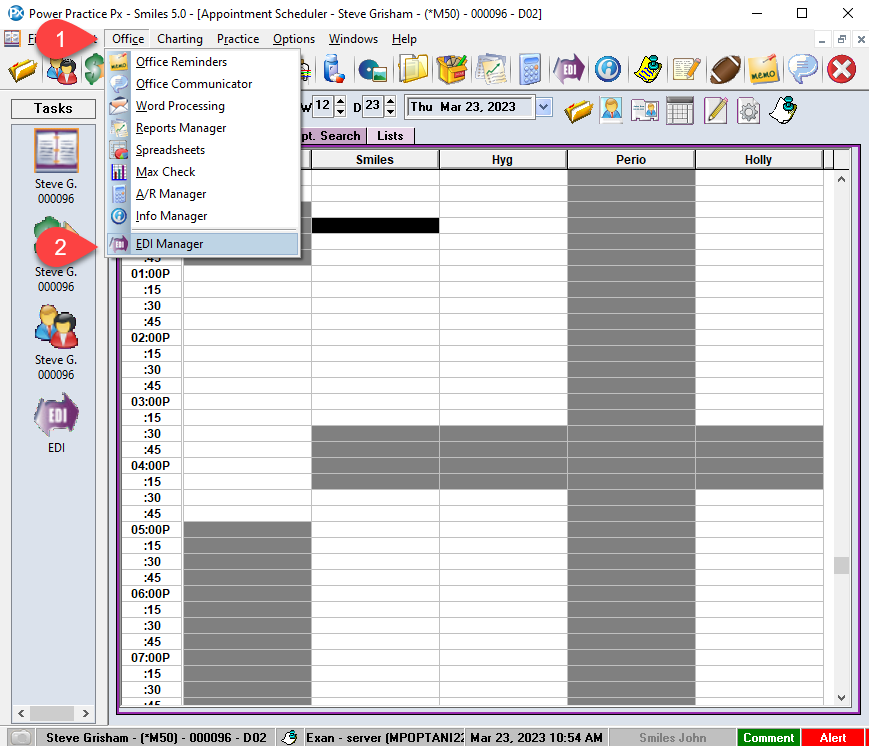This screenshot has width=869, height=746.
Task: Select Max Check from the Office menu
Action: [x=203, y=172]
